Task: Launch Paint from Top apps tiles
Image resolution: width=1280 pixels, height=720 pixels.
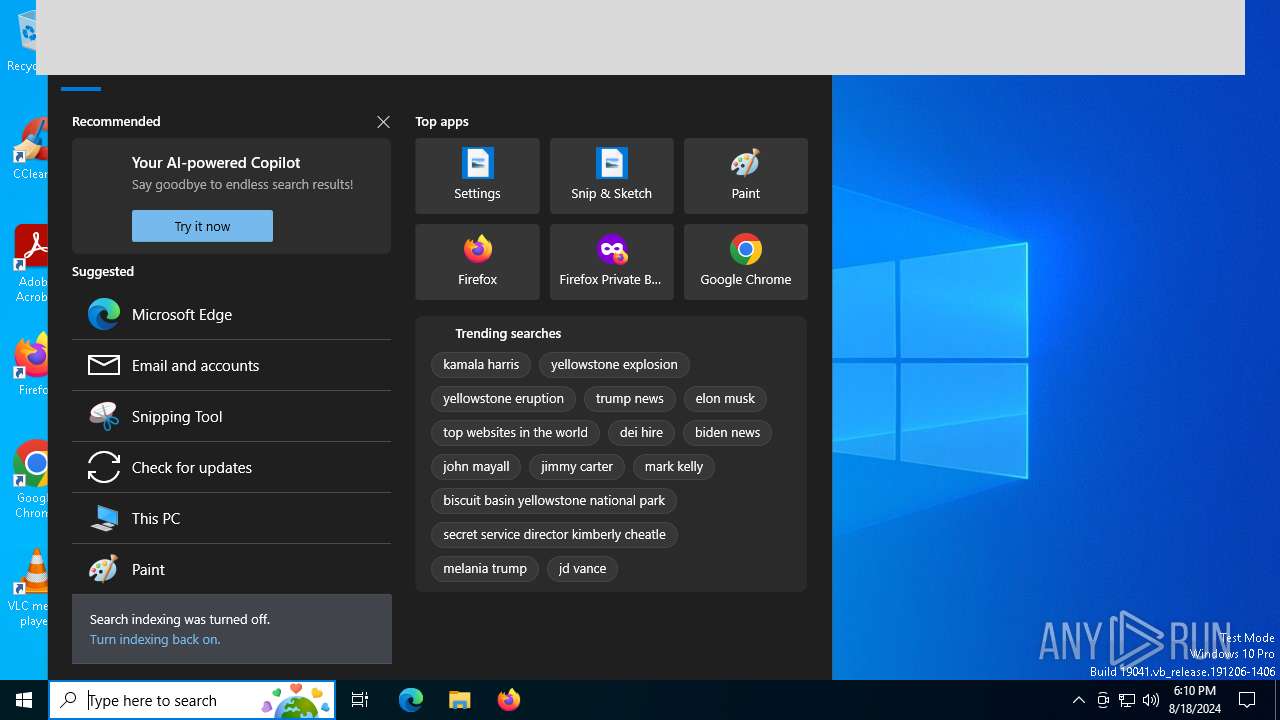Action: click(745, 176)
